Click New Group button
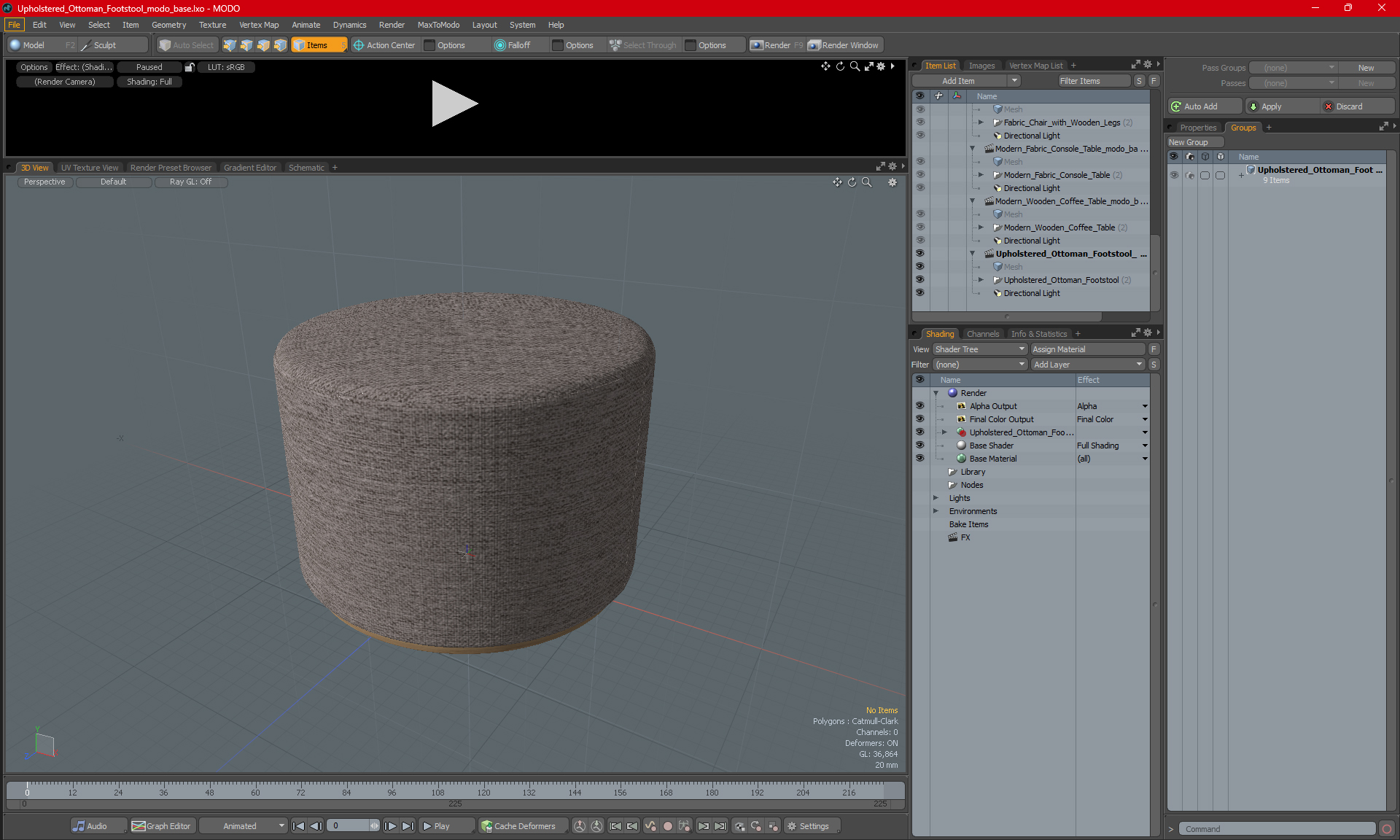This screenshot has width=1400, height=840. [1194, 142]
